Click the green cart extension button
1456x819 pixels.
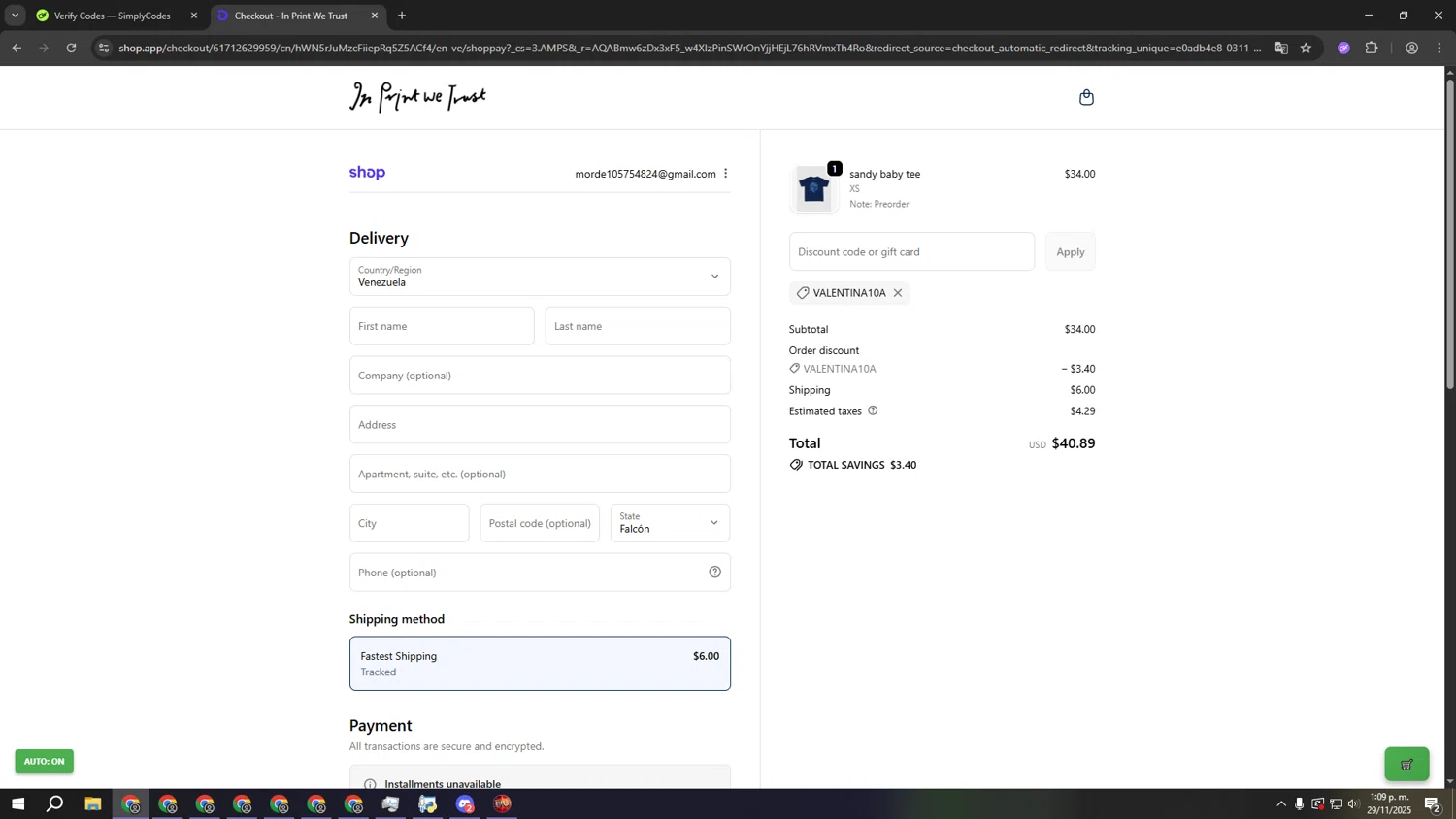[1406, 764]
